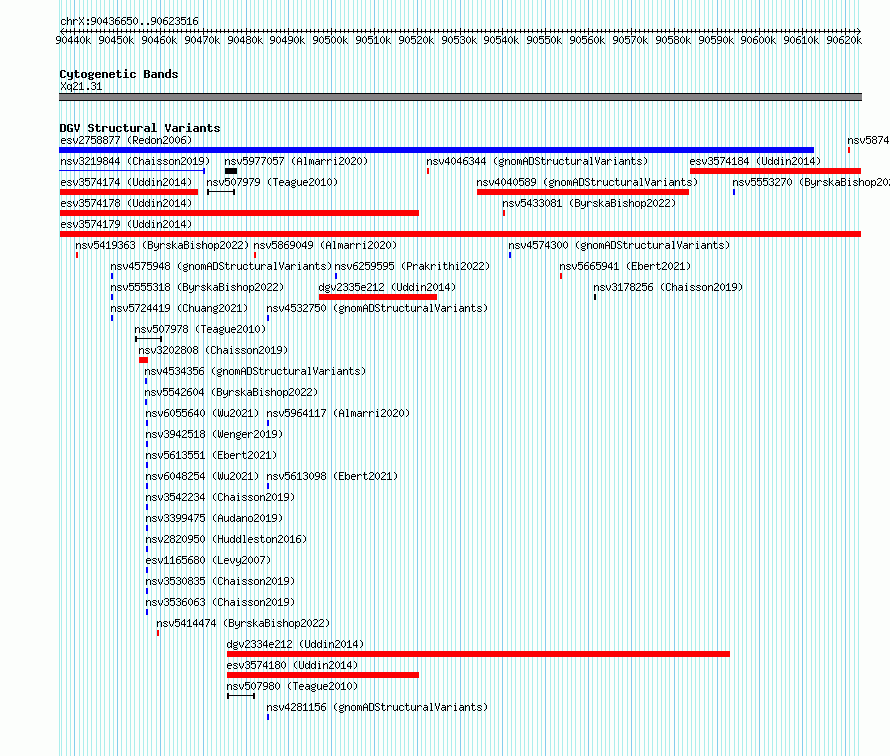Open nsv3399475 (Audano2019) label
Viewport: 890px width, 756px height.
[214, 518]
